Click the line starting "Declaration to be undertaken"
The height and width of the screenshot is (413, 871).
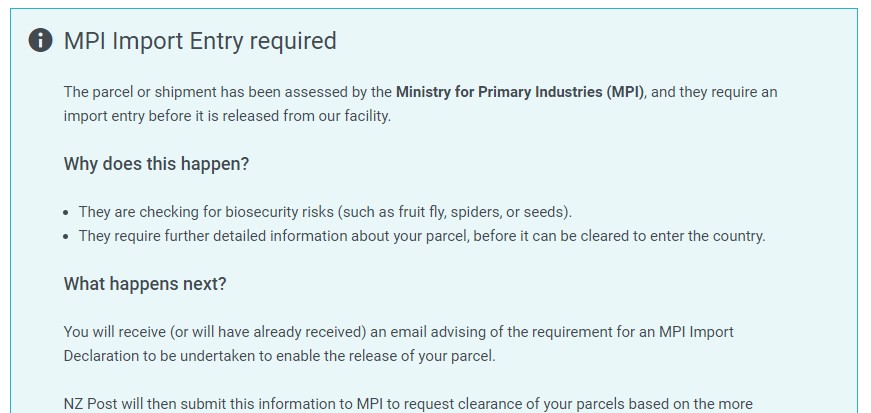pos(279,356)
